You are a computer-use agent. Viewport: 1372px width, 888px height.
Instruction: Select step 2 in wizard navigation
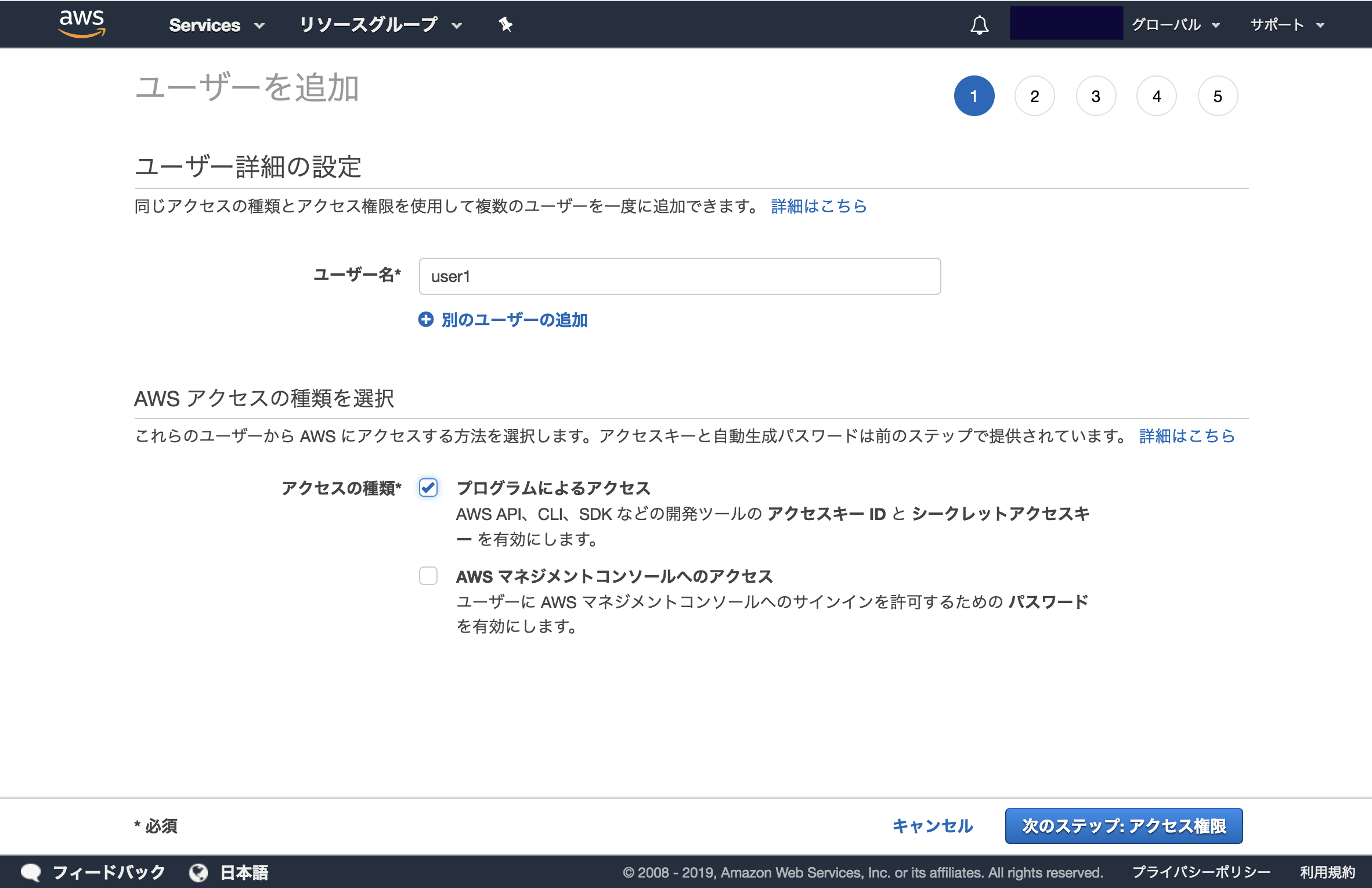(1034, 96)
